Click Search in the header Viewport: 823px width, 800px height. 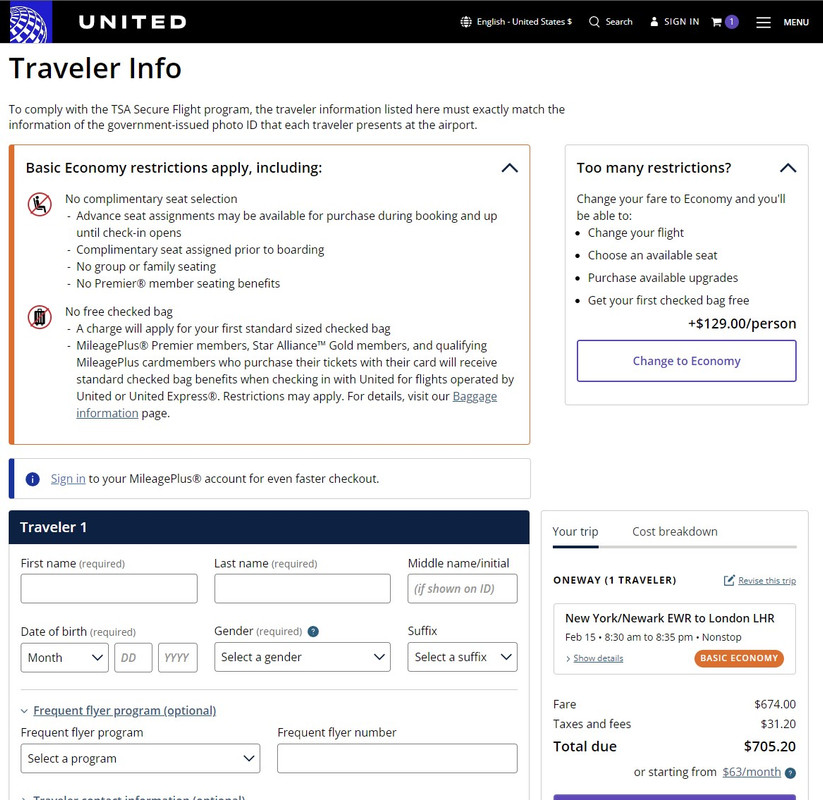click(619, 22)
